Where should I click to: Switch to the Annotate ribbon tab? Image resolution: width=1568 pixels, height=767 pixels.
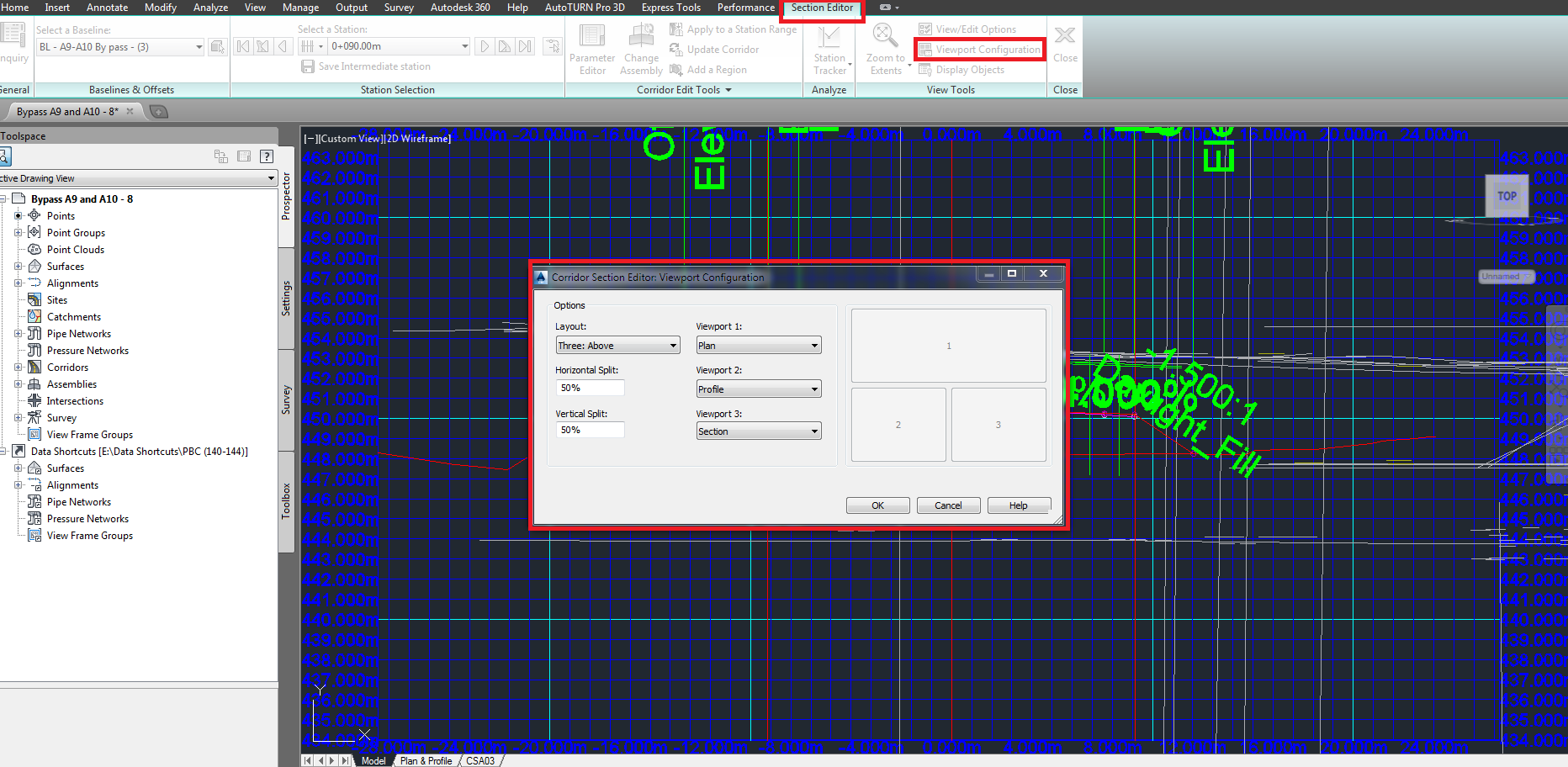coord(107,8)
